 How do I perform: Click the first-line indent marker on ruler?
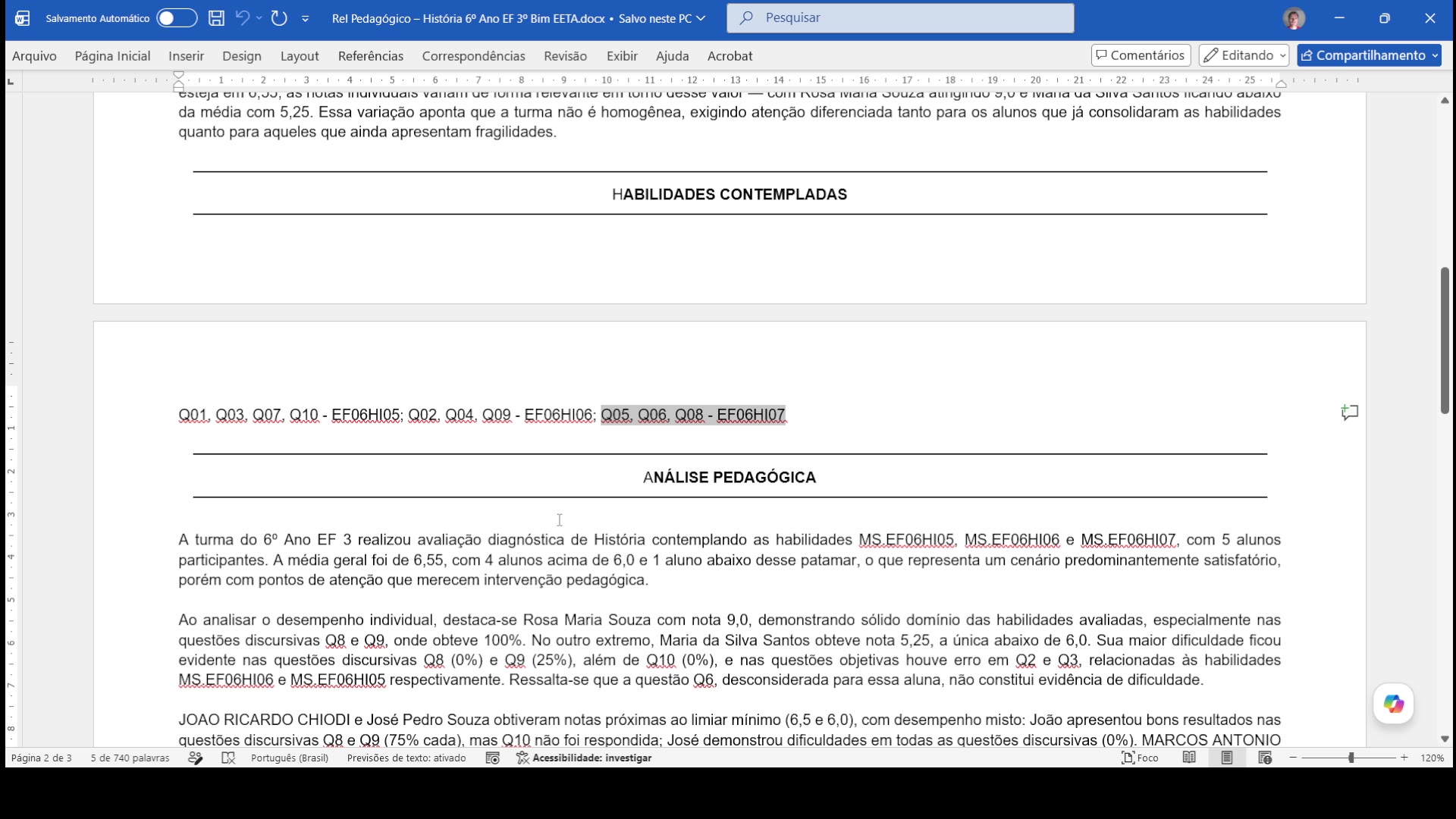point(179,75)
